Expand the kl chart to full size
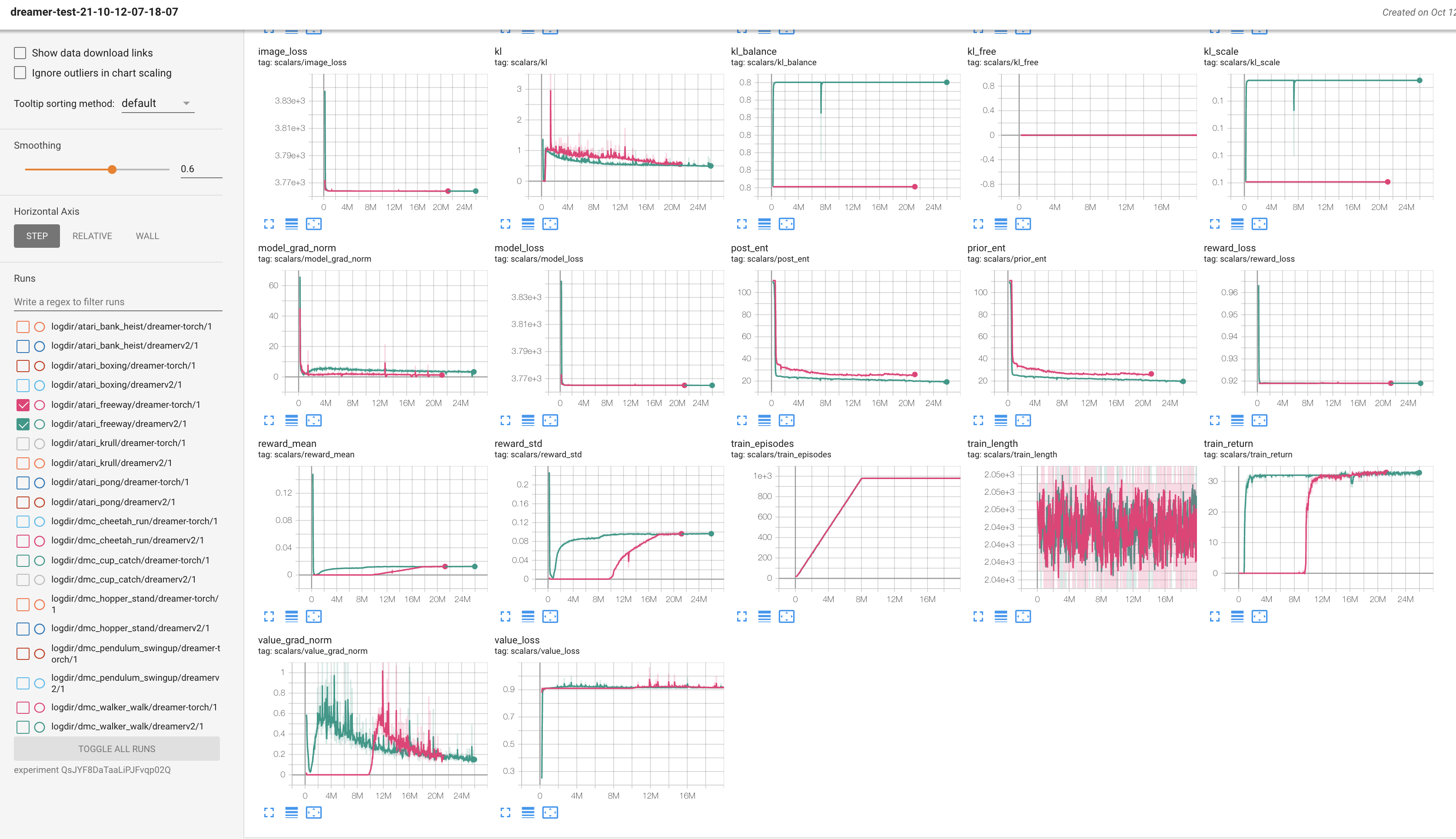 point(505,223)
